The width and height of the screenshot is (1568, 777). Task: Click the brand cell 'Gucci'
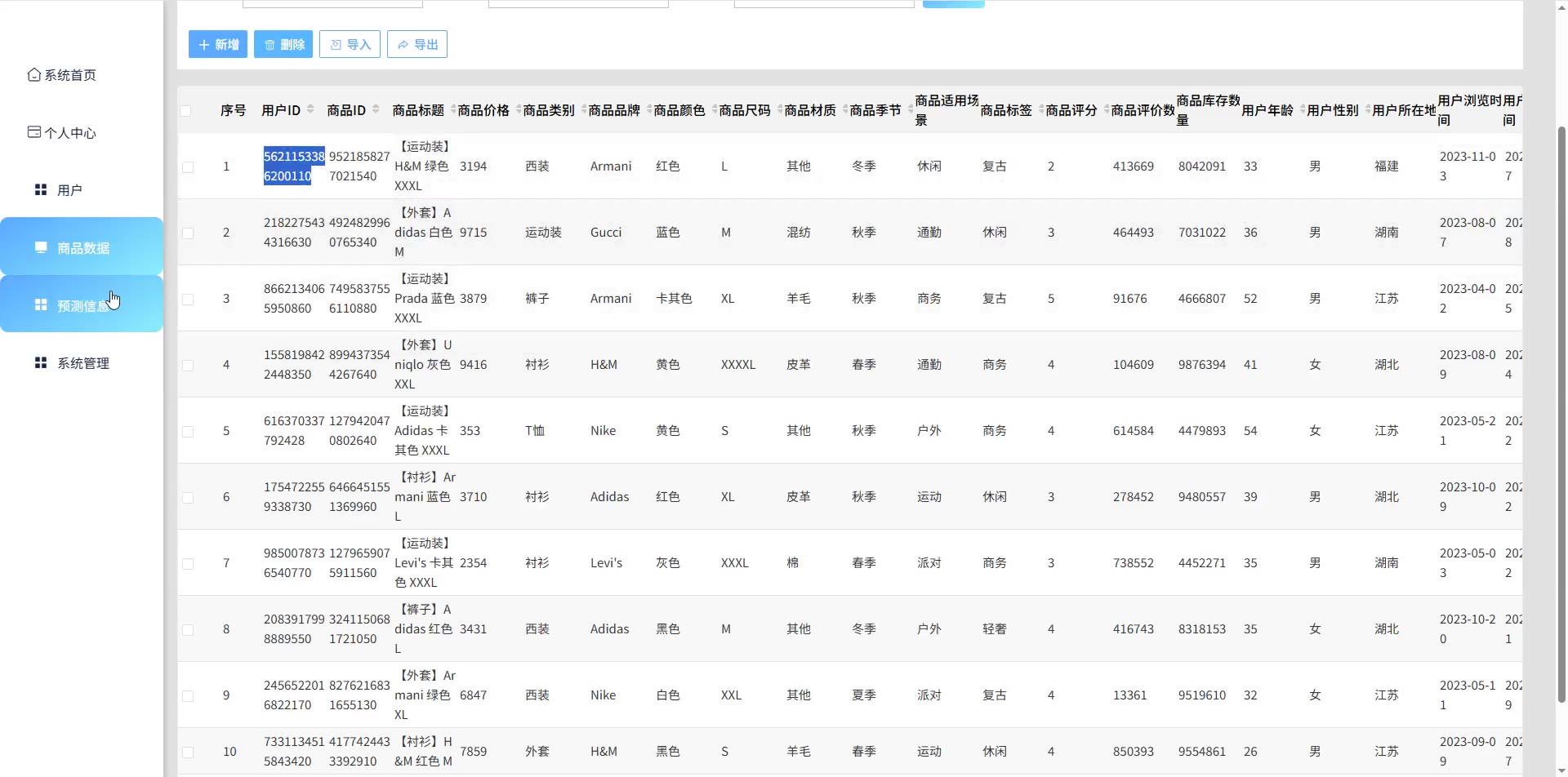(x=606, y=233)
